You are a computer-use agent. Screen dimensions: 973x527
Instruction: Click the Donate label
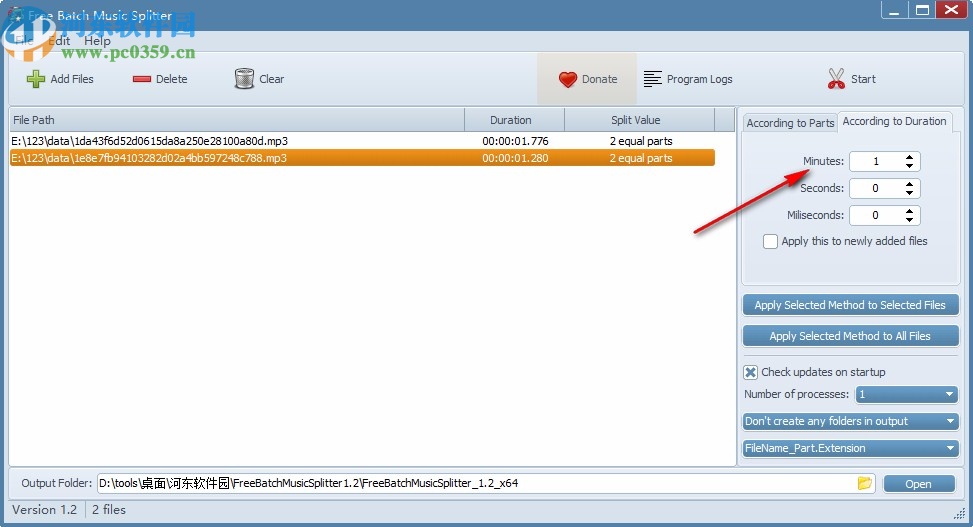point(599,79)
